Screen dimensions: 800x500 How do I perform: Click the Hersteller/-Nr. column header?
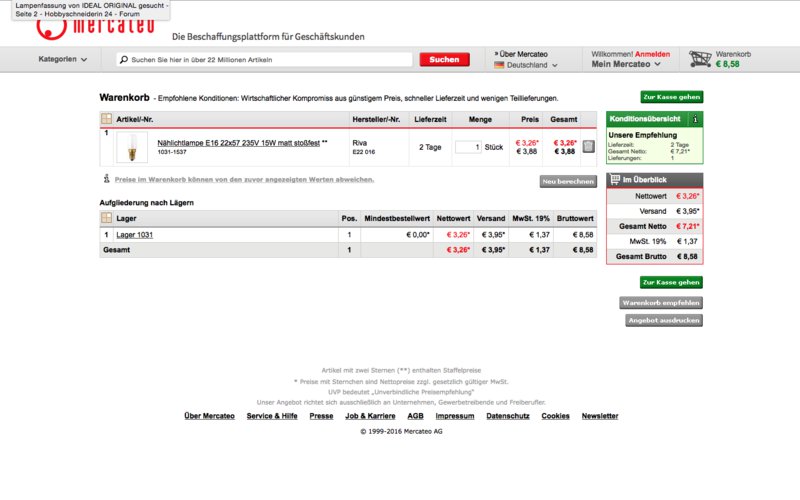[376, 119]
